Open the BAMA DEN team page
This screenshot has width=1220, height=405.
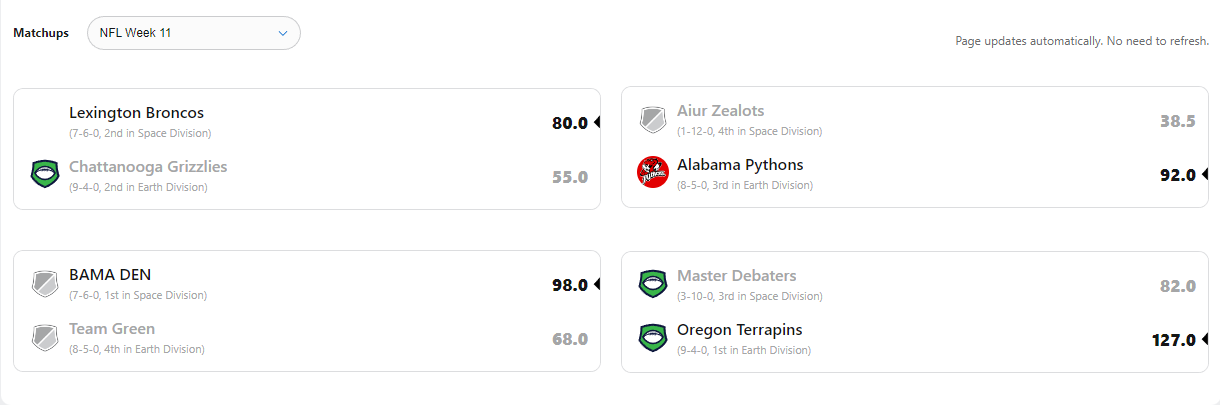110,275
